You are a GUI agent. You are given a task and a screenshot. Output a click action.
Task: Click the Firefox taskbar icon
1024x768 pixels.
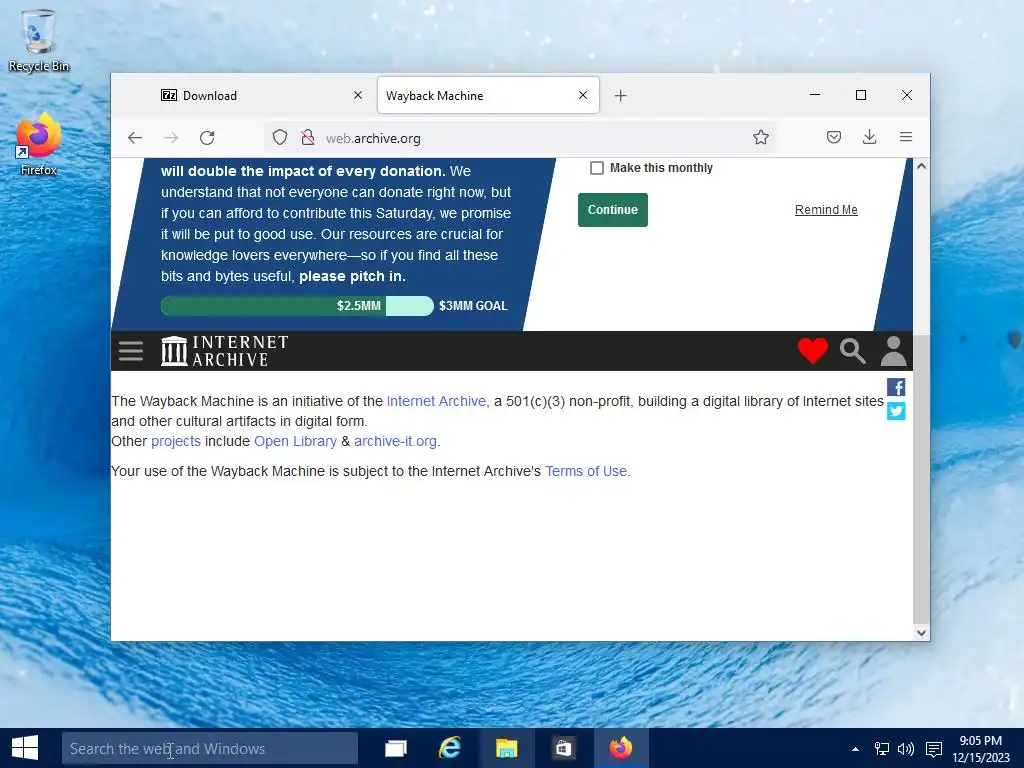point(621,748)
